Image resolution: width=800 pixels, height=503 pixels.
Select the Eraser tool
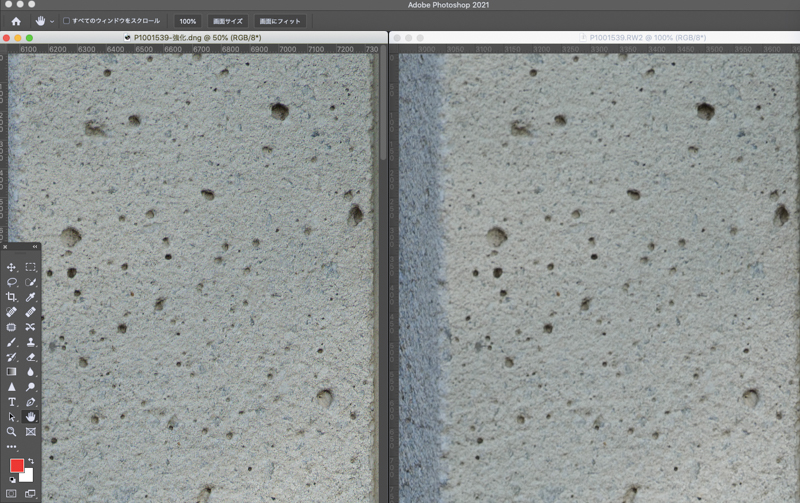coord(31,357)
